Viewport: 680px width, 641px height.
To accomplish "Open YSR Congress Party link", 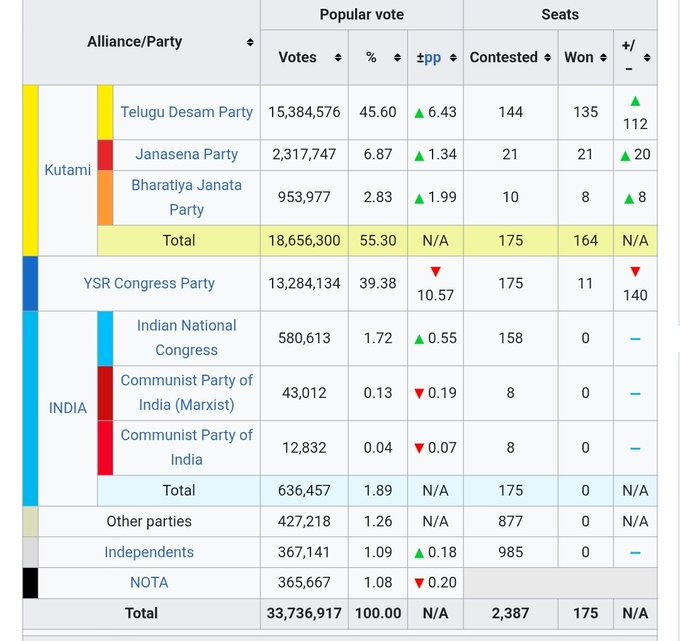I will tap(149, 283).
